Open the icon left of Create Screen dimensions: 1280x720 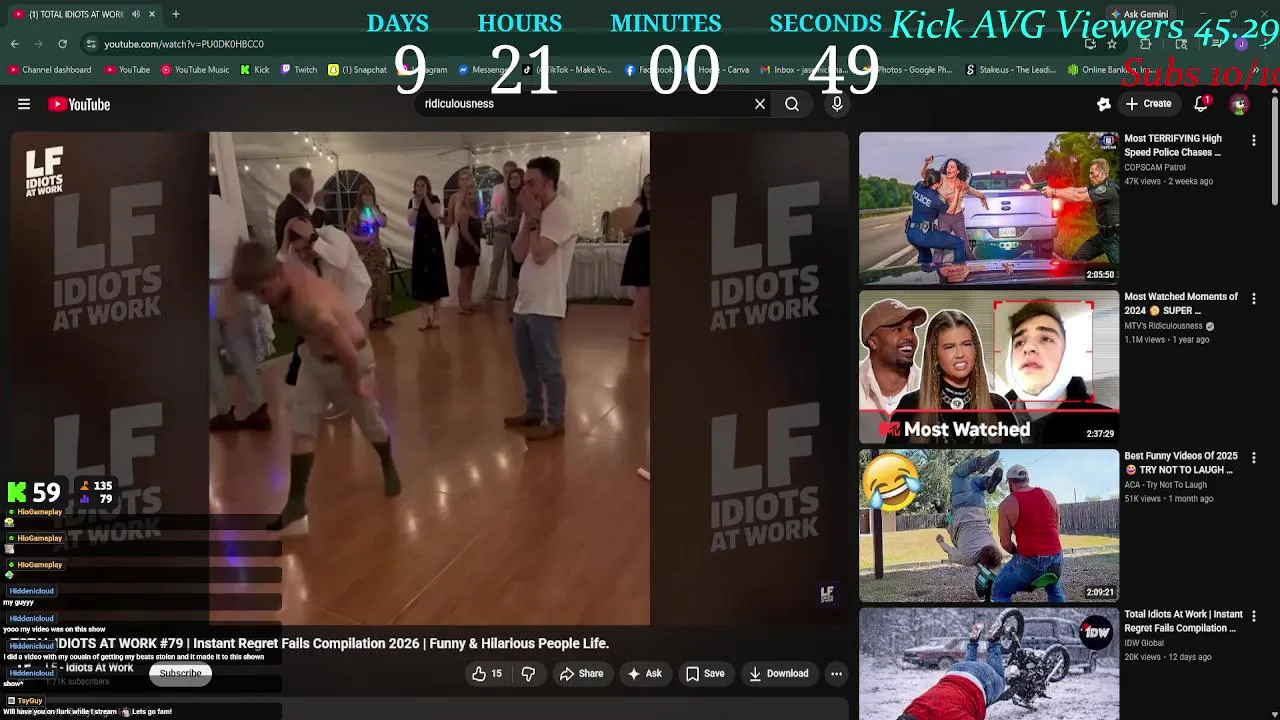point(1104,104)
